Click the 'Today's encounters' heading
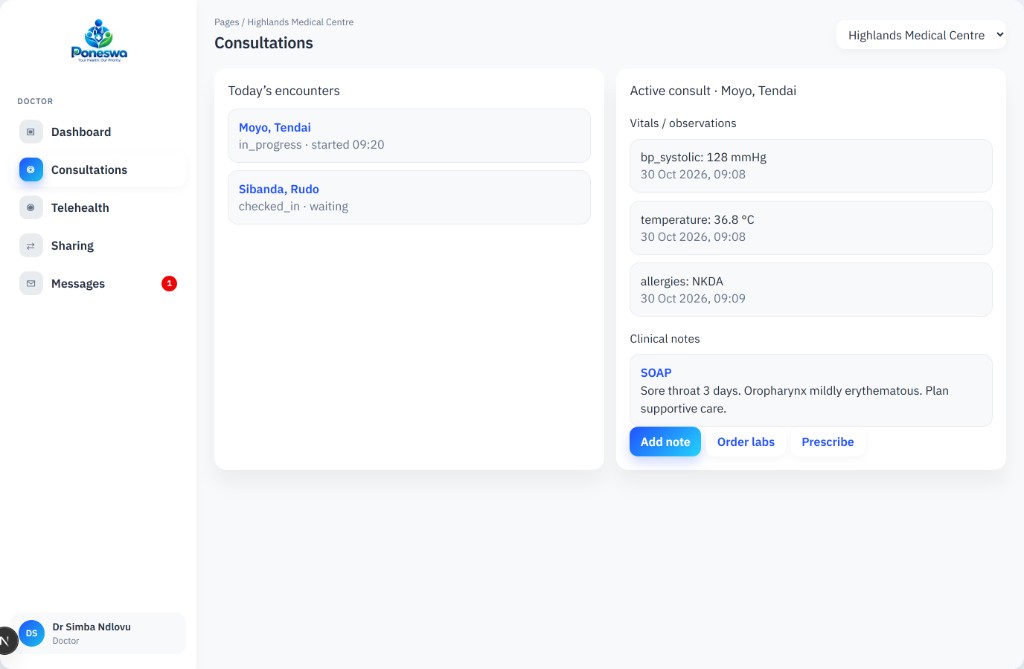The height and width of the screenshot is (669, 1024). click(x=283, y=91)
